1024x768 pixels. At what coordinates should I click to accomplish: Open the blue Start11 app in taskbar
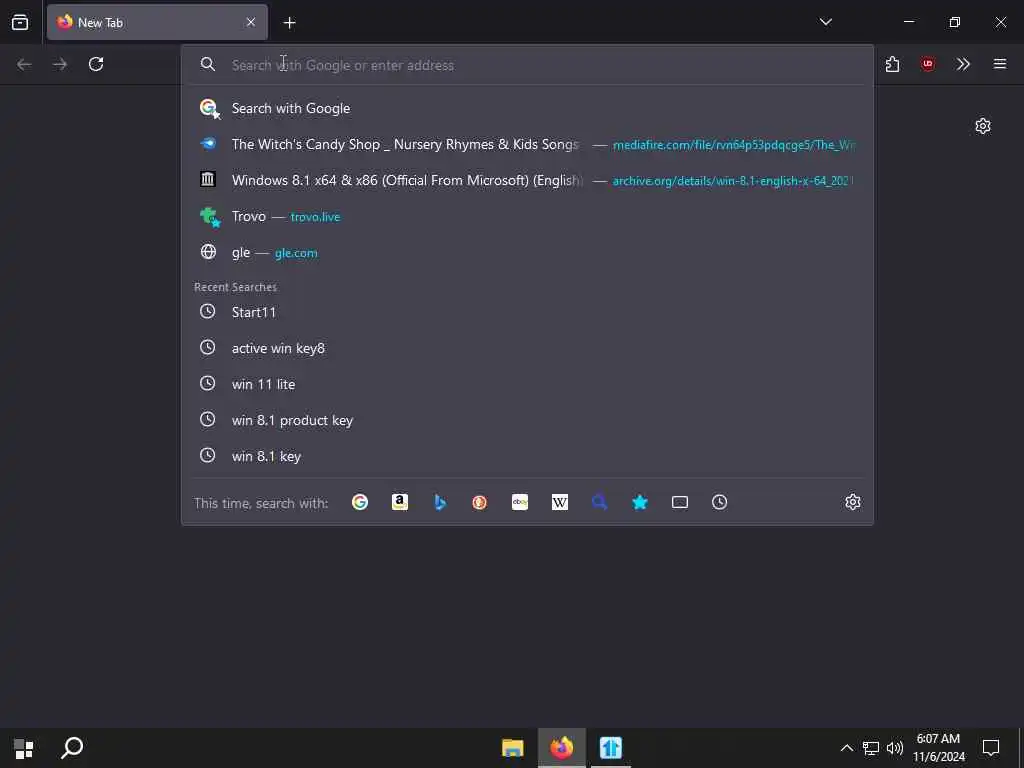(611, 748)
